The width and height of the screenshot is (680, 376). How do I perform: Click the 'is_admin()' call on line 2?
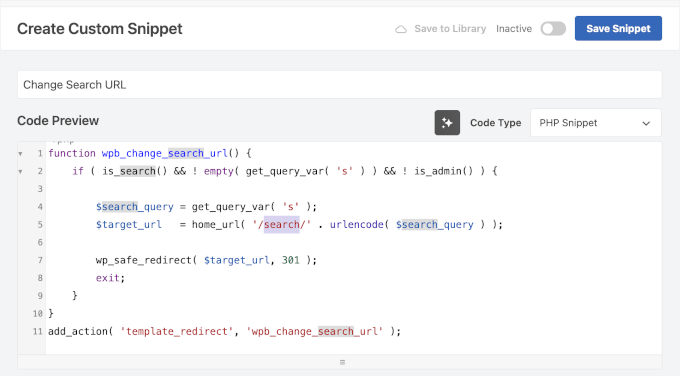pyautogui.click(x=443, y=171)
